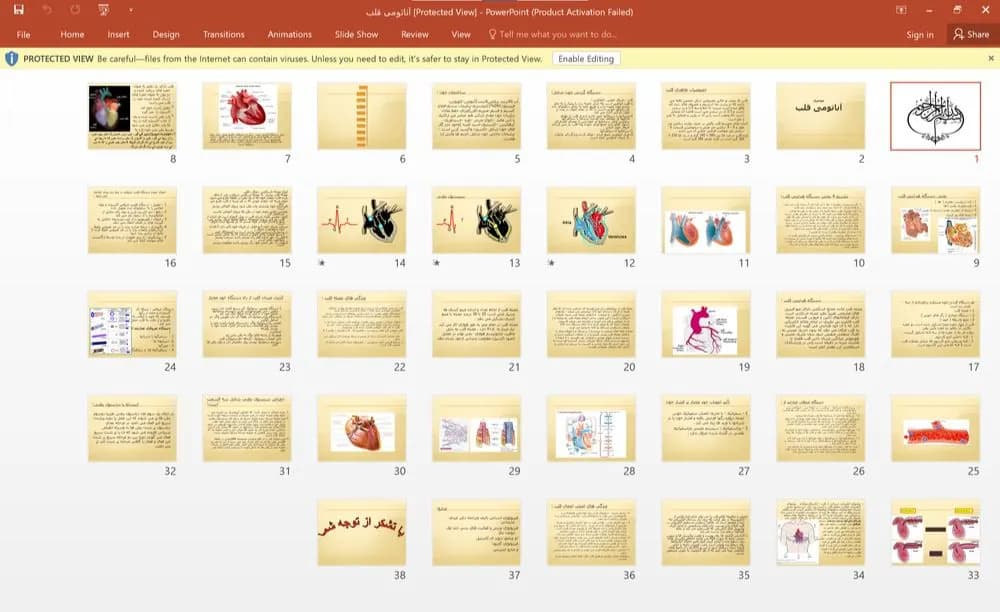Open the Slide Show tab
The height and width of the screenshot is (612, 1000).
click(357, 34)
